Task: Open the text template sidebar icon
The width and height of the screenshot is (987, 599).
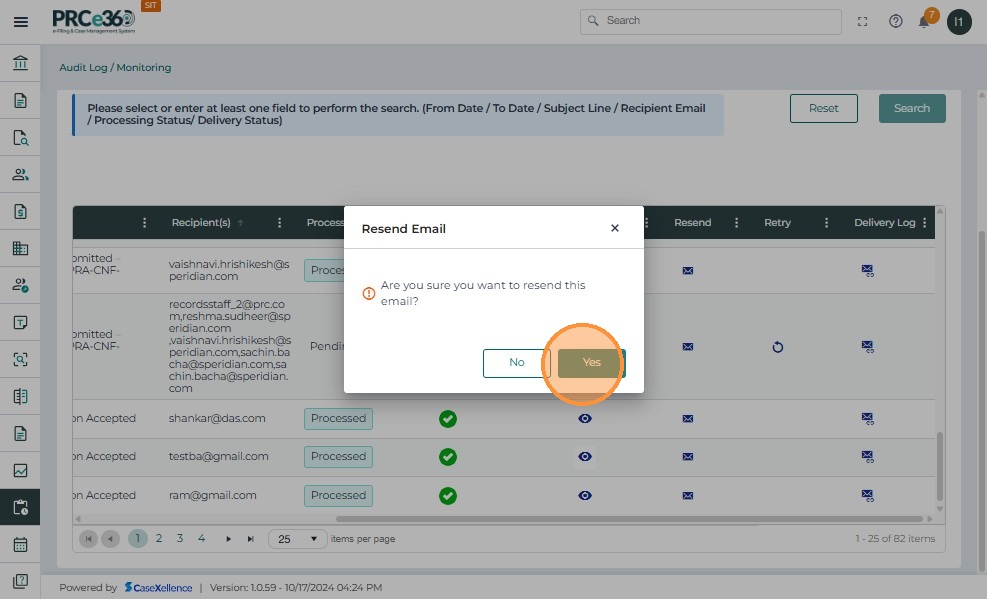Action: [x=20, y=323]
